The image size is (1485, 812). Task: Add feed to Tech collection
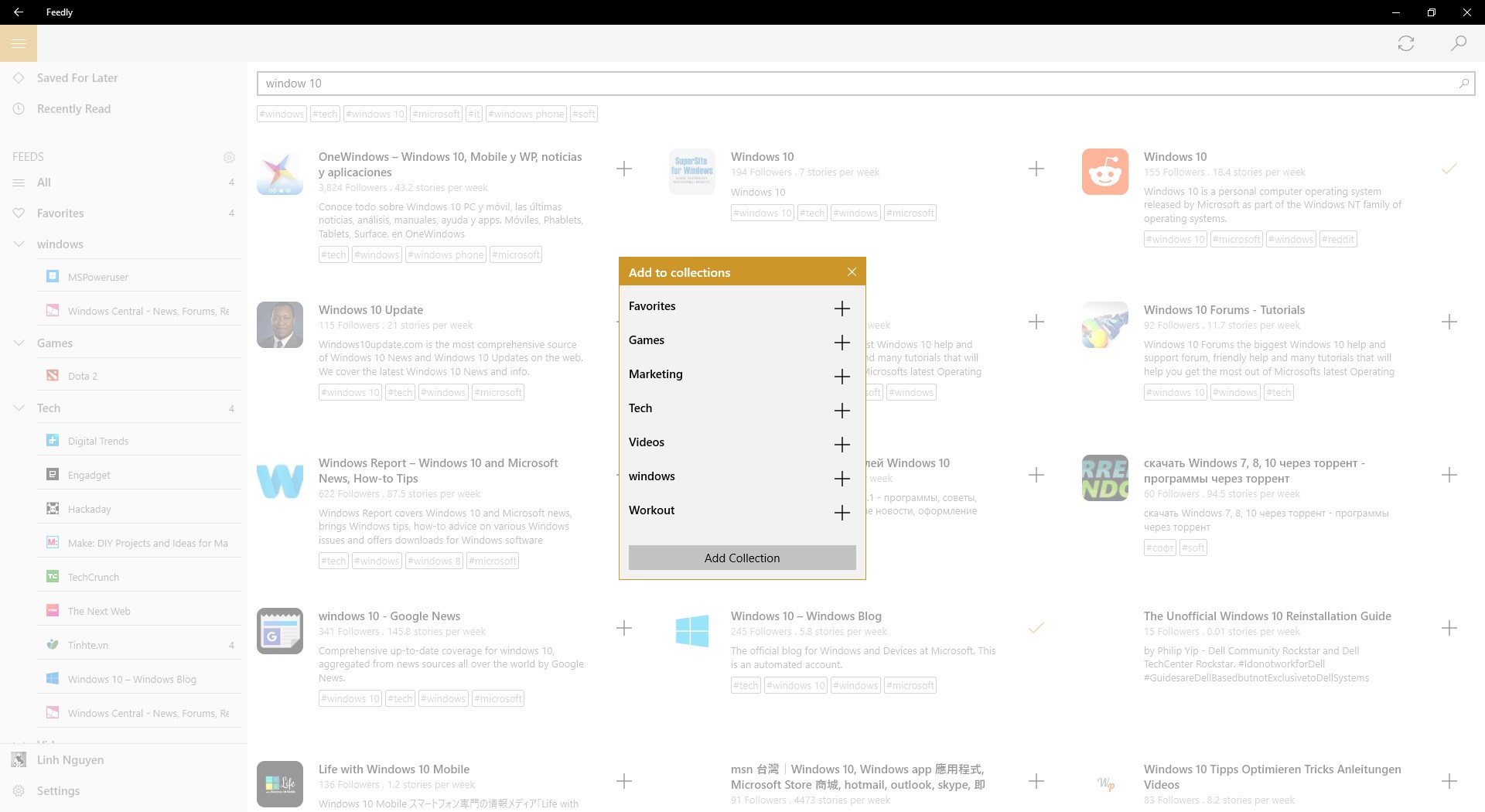pos(842,411)
